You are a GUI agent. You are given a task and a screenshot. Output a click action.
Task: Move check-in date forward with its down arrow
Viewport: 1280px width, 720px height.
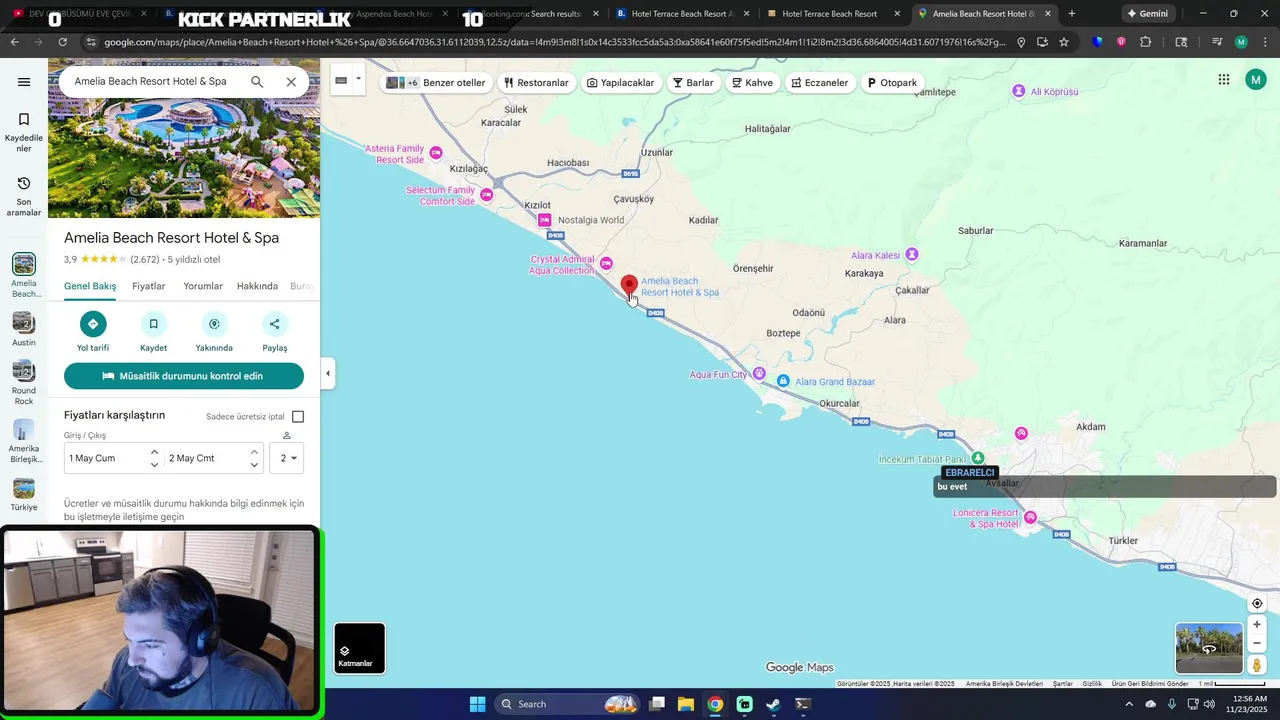click(154, 465)
